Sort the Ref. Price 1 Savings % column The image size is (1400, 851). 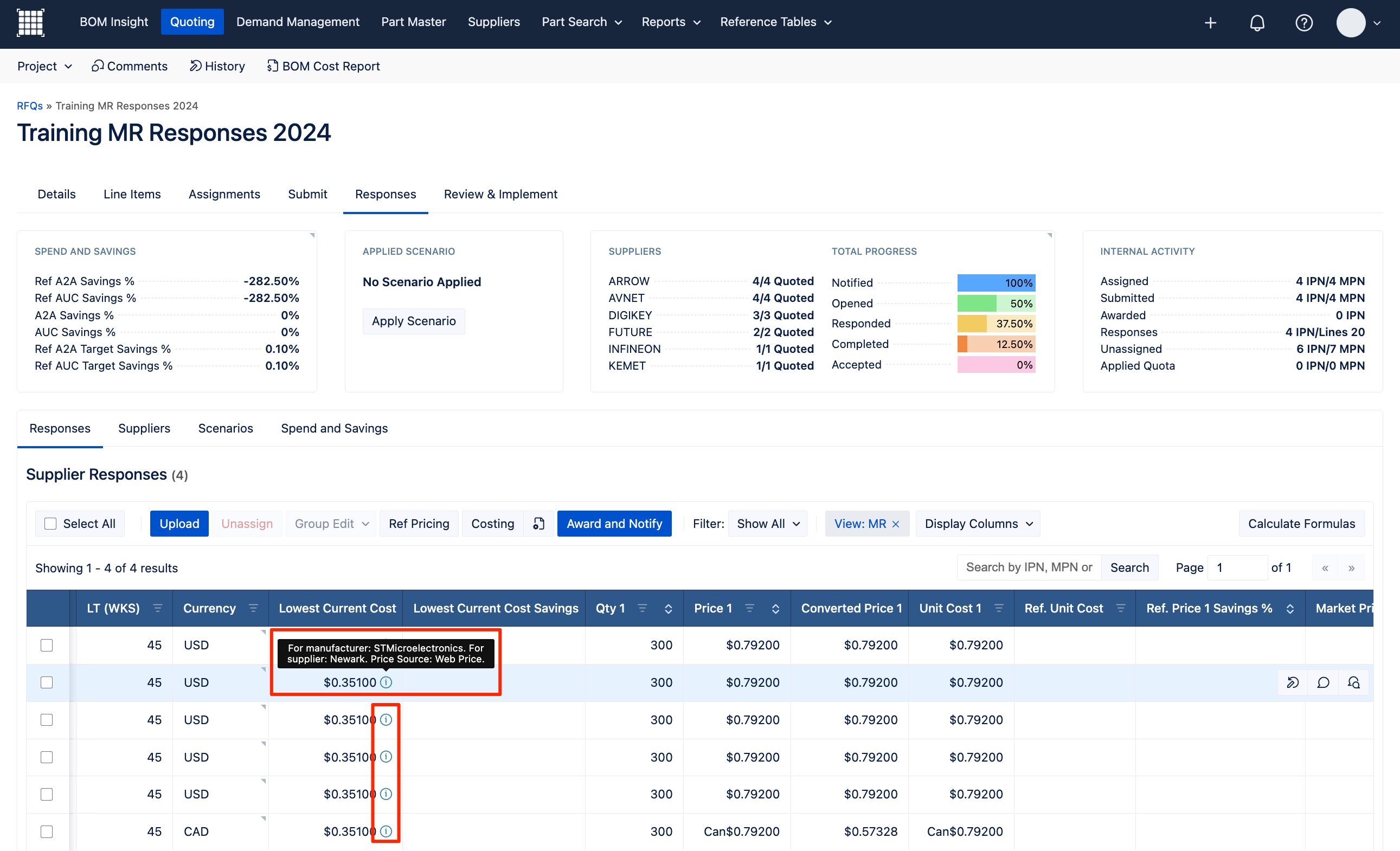(x=1290, y=608)
